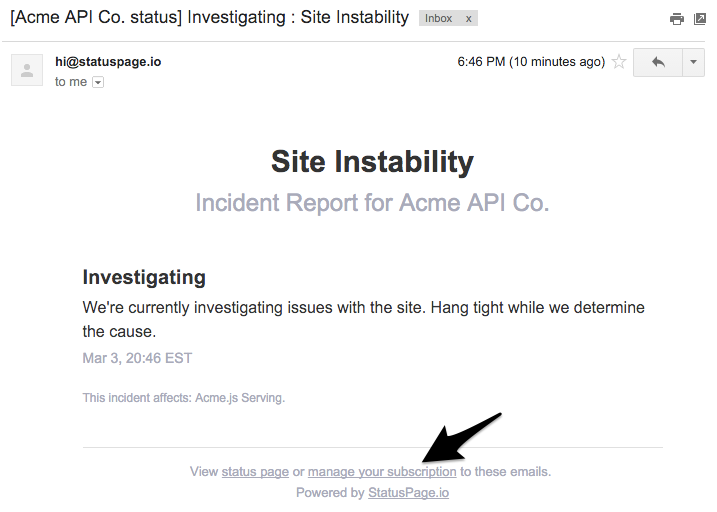717x512 pixels.
Task: Star the message from hi@statuspage.io
Action: pos(619,61)
